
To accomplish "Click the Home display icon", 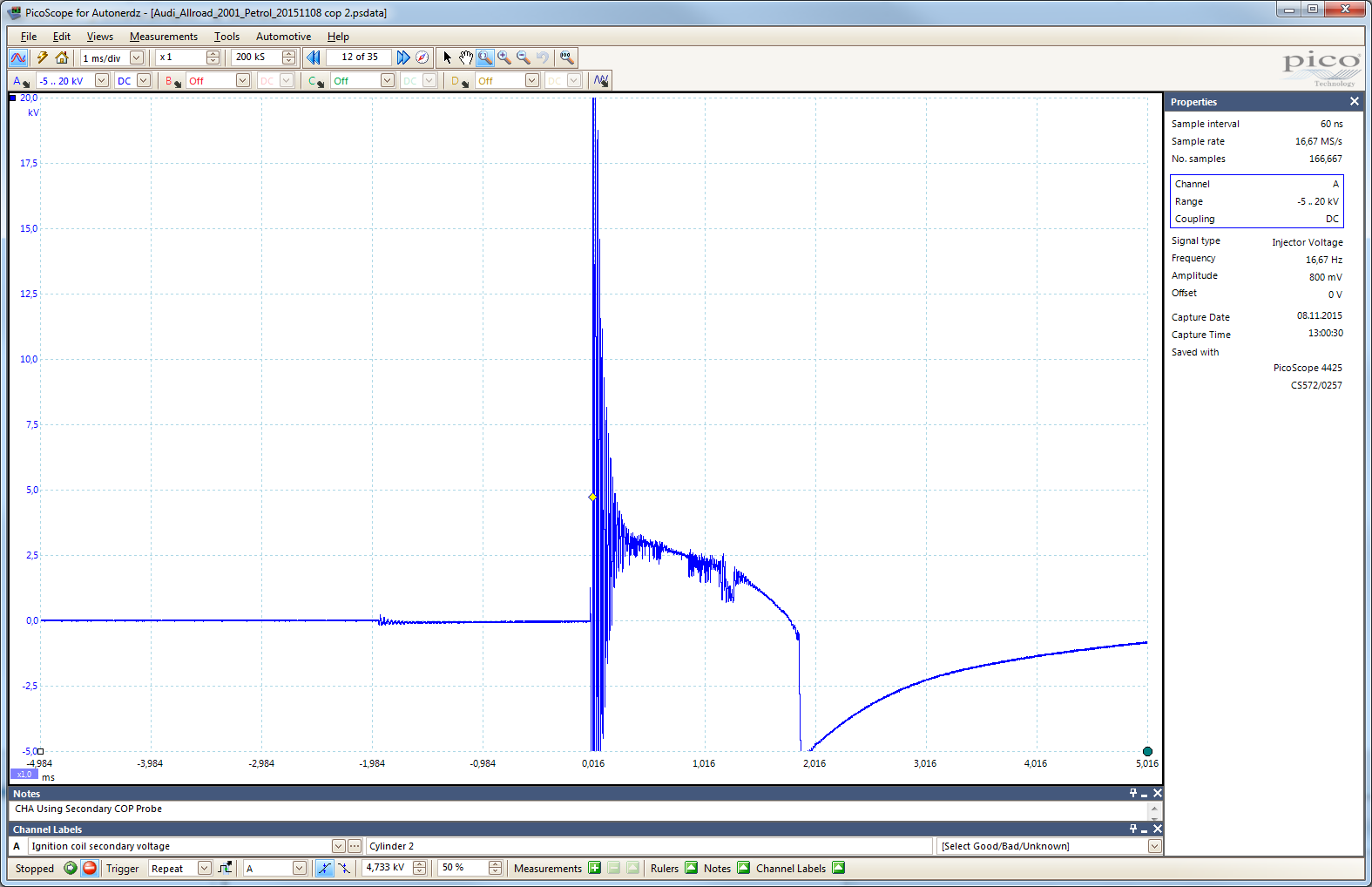I will [62, 58].
